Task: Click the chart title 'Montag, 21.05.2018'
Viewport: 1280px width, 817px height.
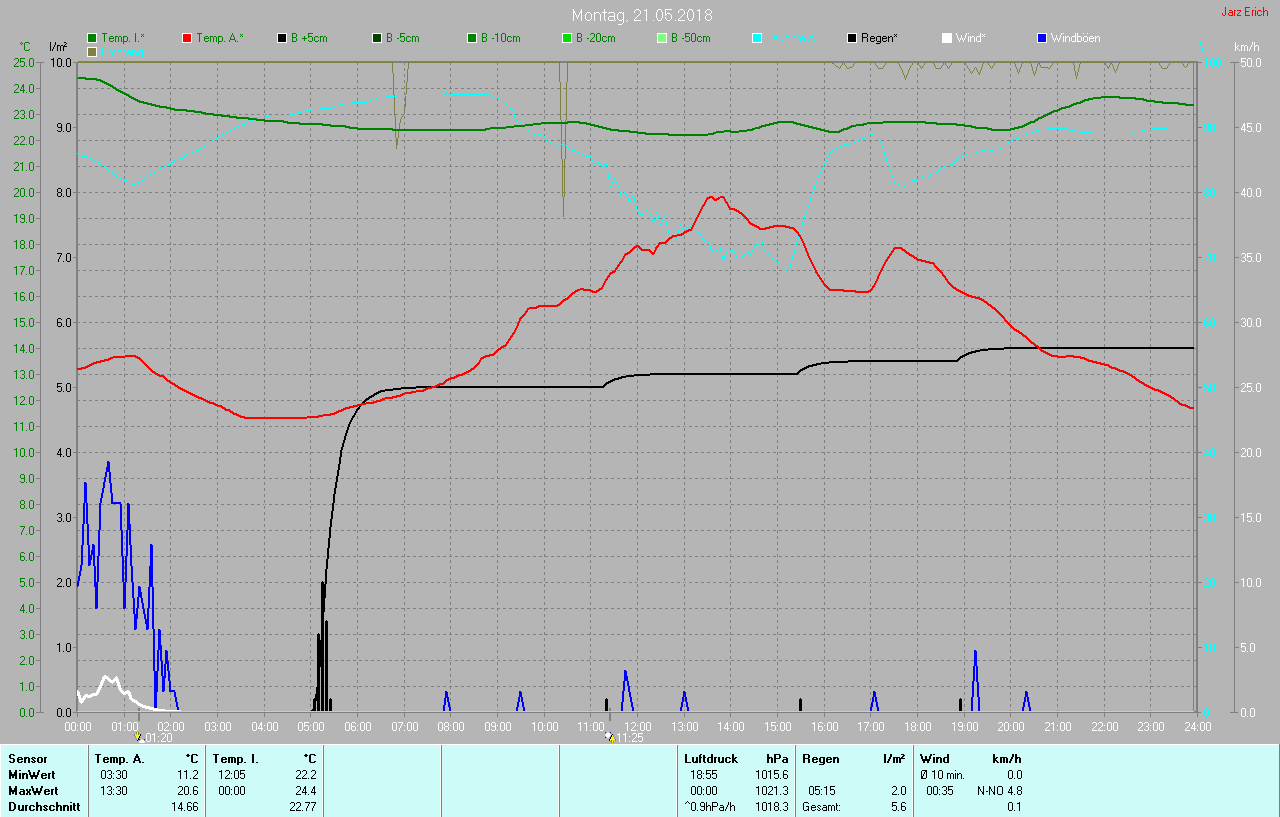Action: [x=642, y=15]
